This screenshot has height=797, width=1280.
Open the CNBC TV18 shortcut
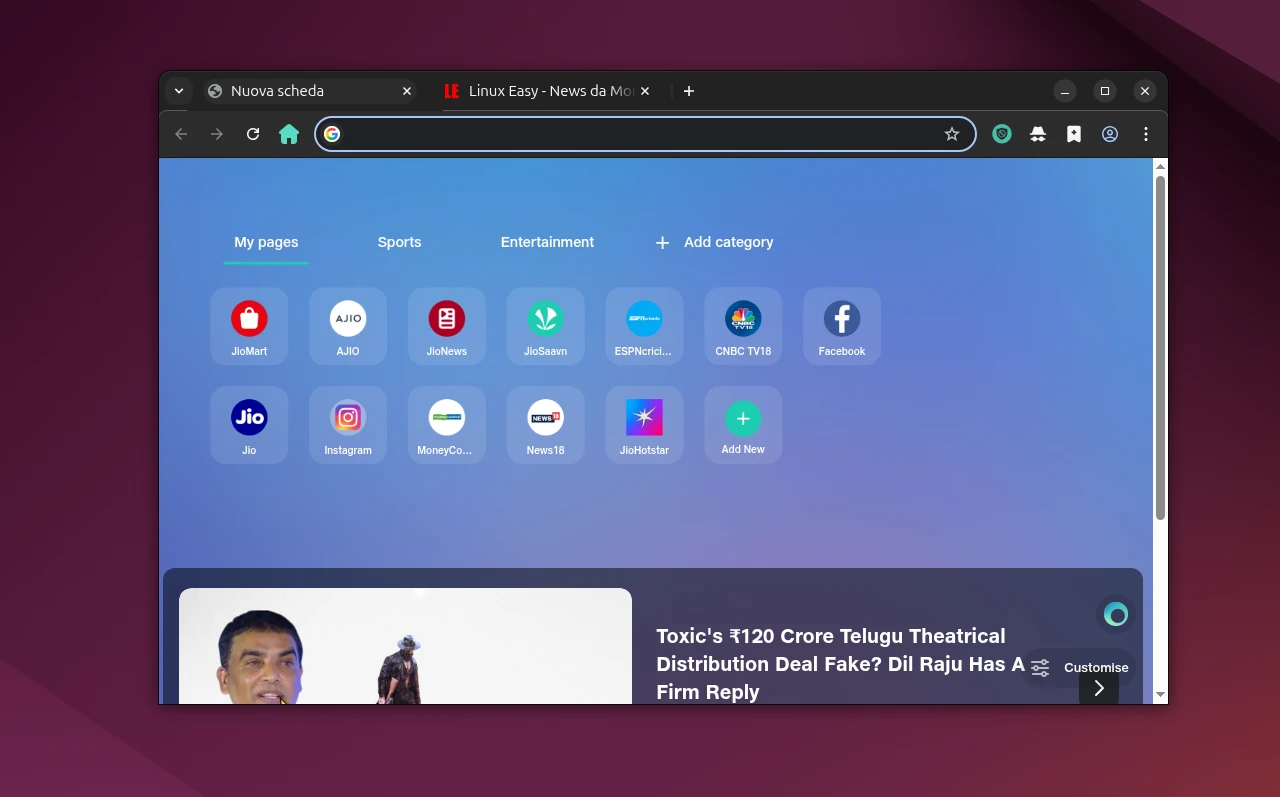pyautogui.click(x=743, y=326)
